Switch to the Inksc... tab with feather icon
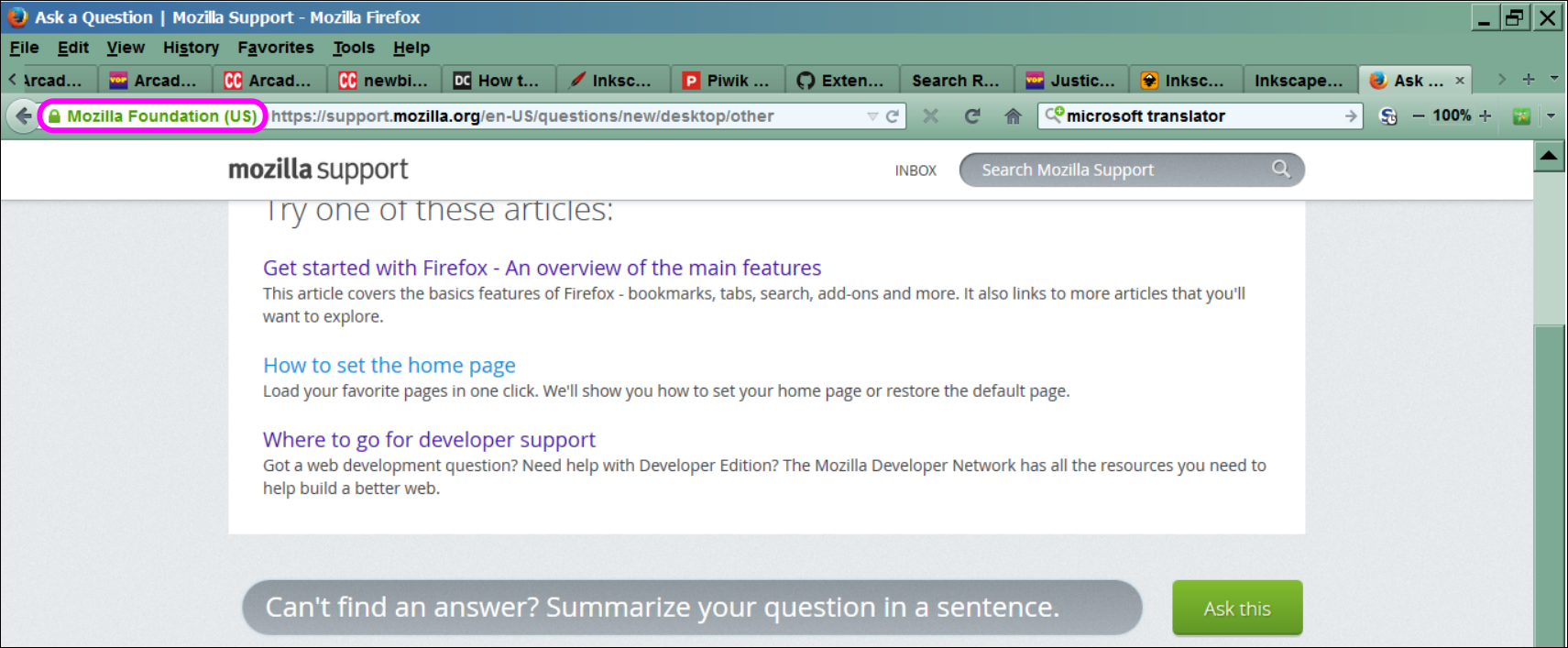The height and width of the screenshot is (648, 1568). [x=613, y=81]
